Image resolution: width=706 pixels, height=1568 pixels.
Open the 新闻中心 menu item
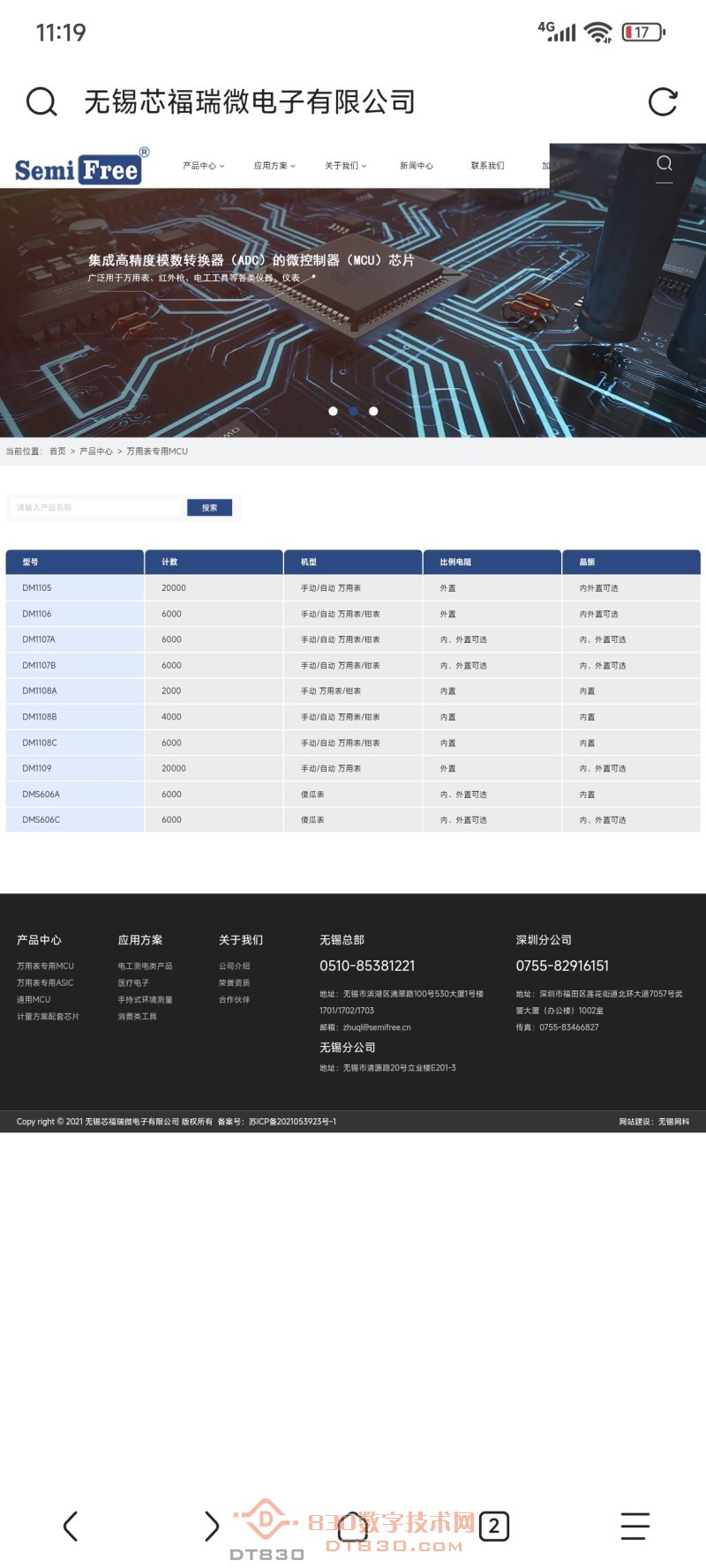[x=417, y=166]
